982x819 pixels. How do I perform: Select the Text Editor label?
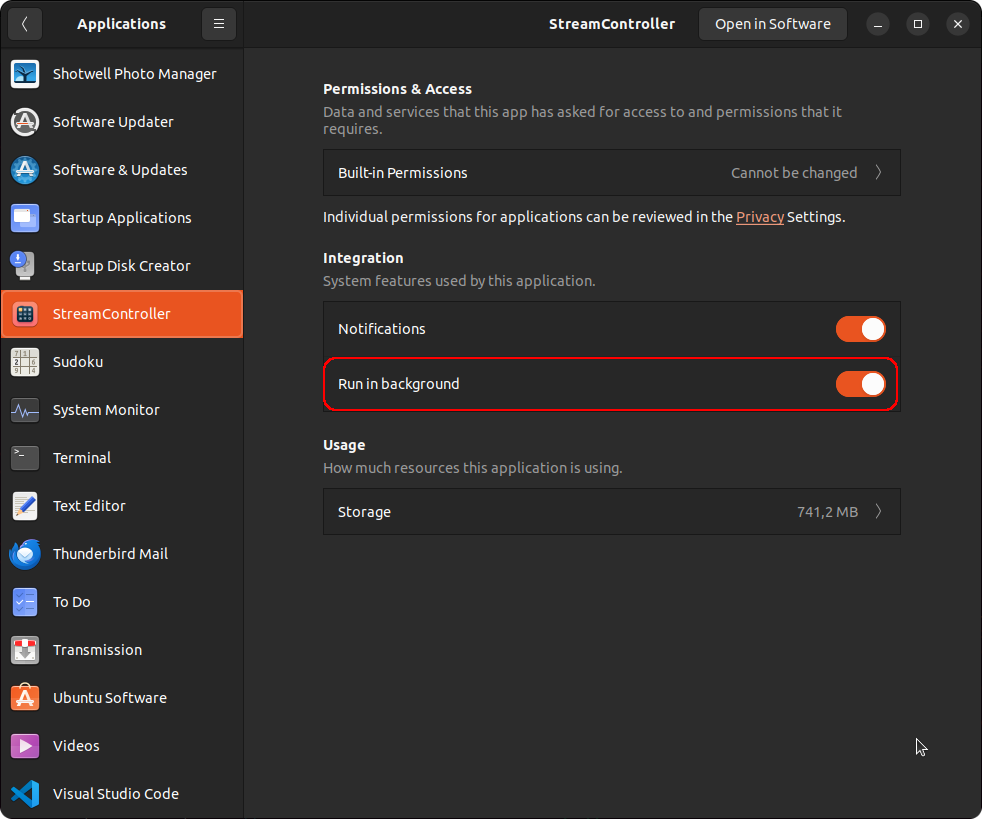pos(89,506)
